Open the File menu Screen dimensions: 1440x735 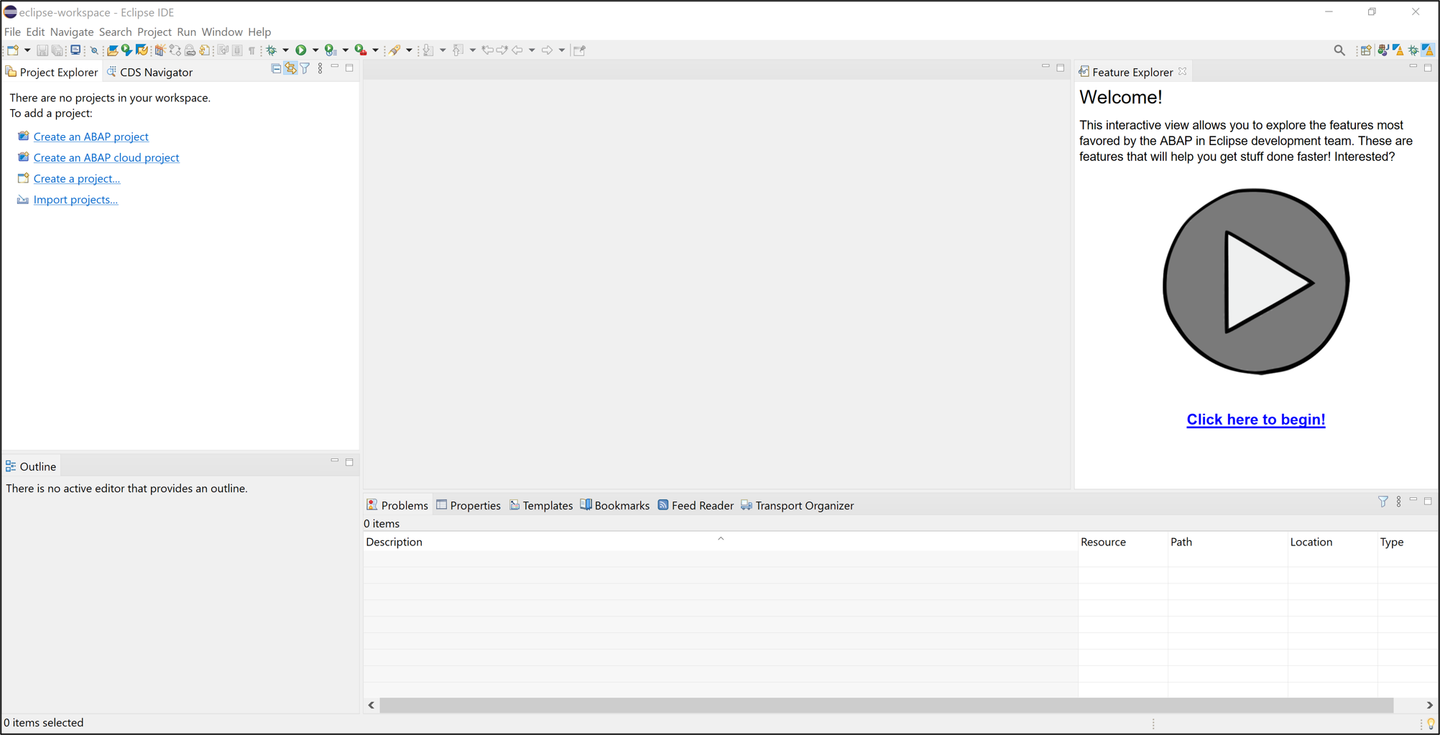coord(12,32)
